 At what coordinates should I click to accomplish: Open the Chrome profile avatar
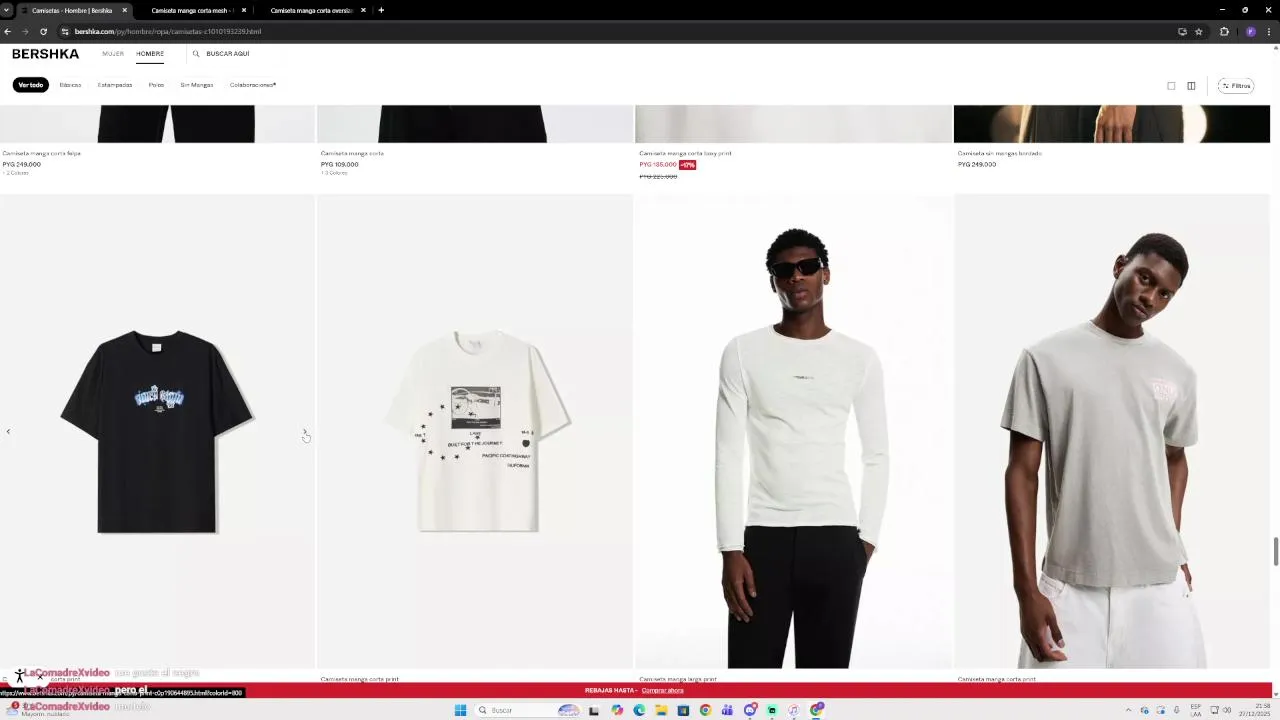pyautogui.click(x=1250, y=31)
